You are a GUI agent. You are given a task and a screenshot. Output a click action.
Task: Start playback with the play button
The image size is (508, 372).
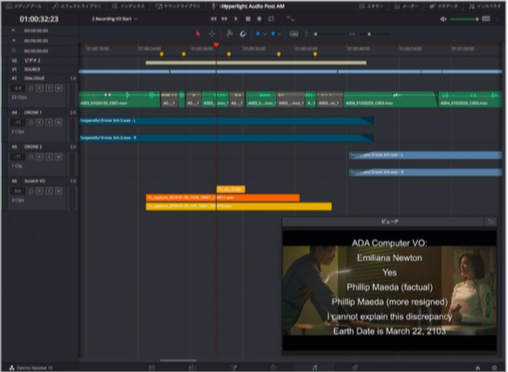[236, 19]
